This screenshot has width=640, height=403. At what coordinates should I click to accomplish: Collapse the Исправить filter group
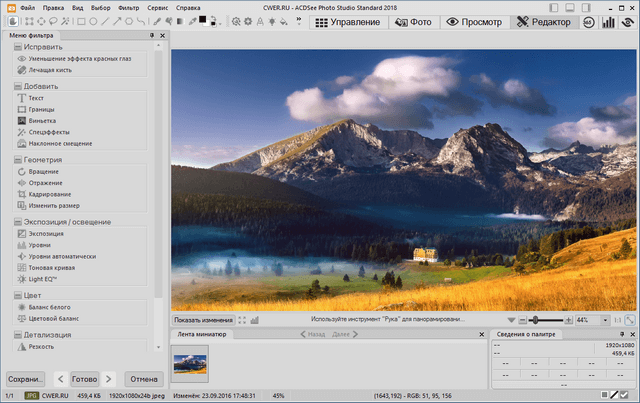(18, 46)
